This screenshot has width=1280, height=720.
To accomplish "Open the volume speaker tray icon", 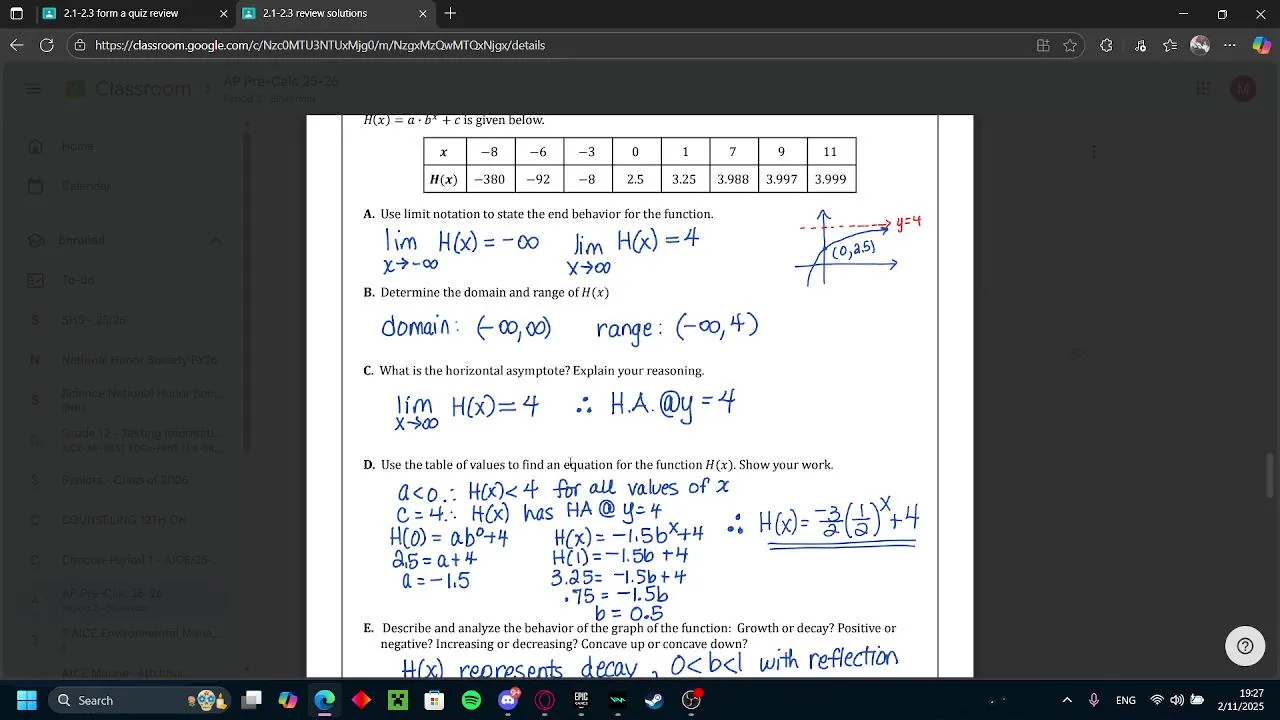I will click(1177, 700).
